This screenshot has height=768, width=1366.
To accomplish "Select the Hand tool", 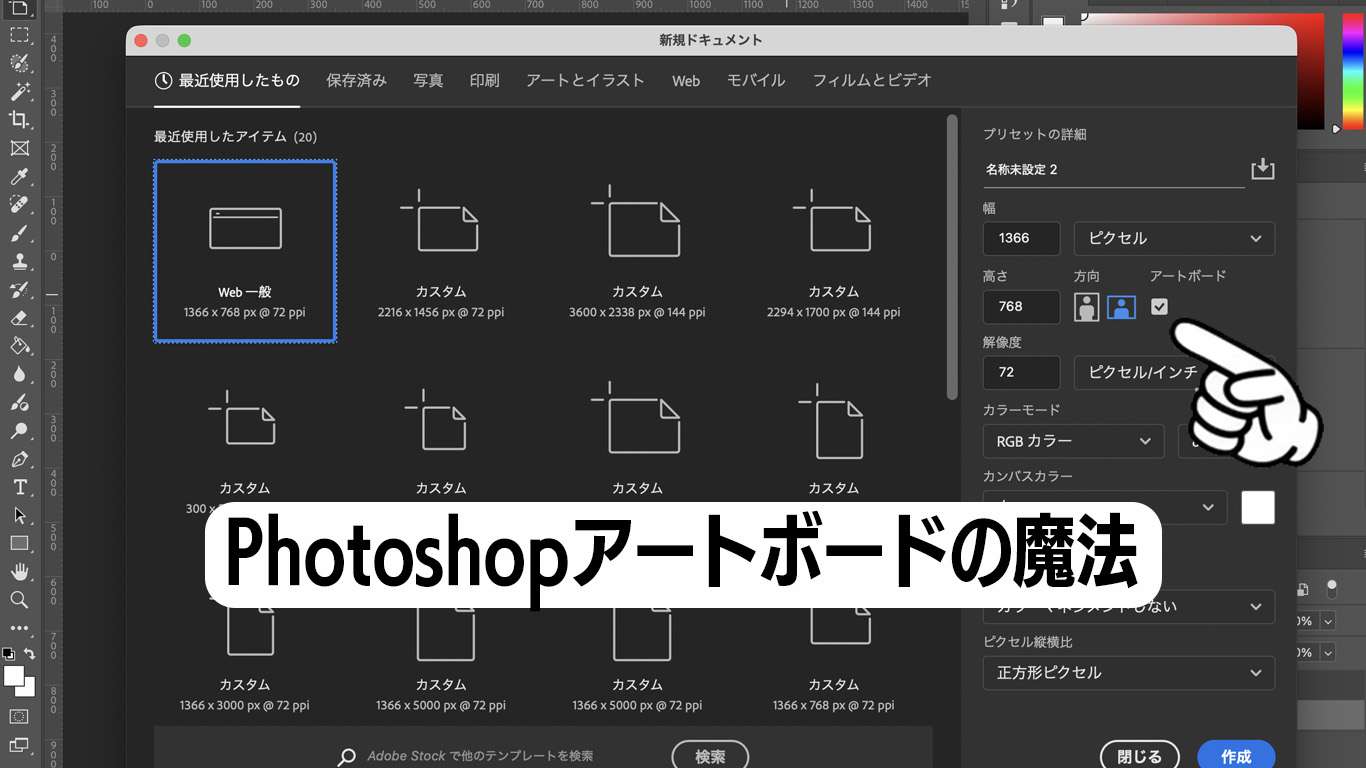I will coord(19,572).
